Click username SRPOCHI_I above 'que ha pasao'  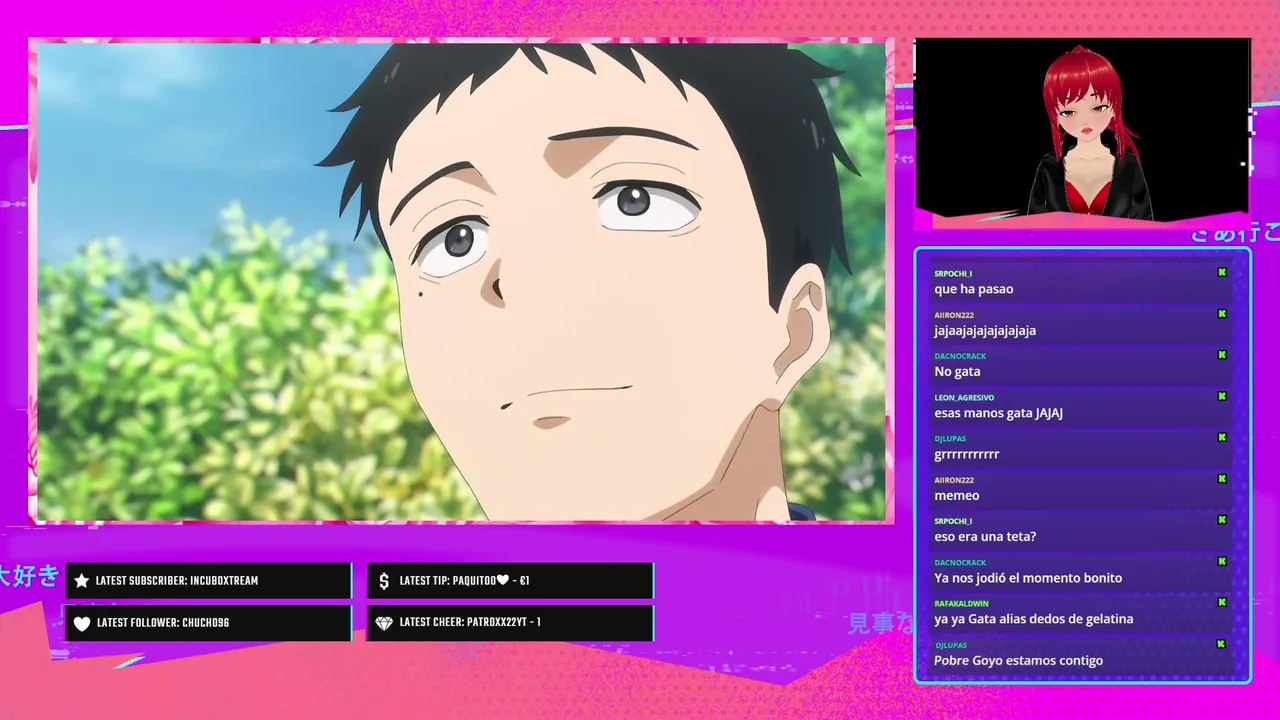pyautogui.click(x=953, y=273)
